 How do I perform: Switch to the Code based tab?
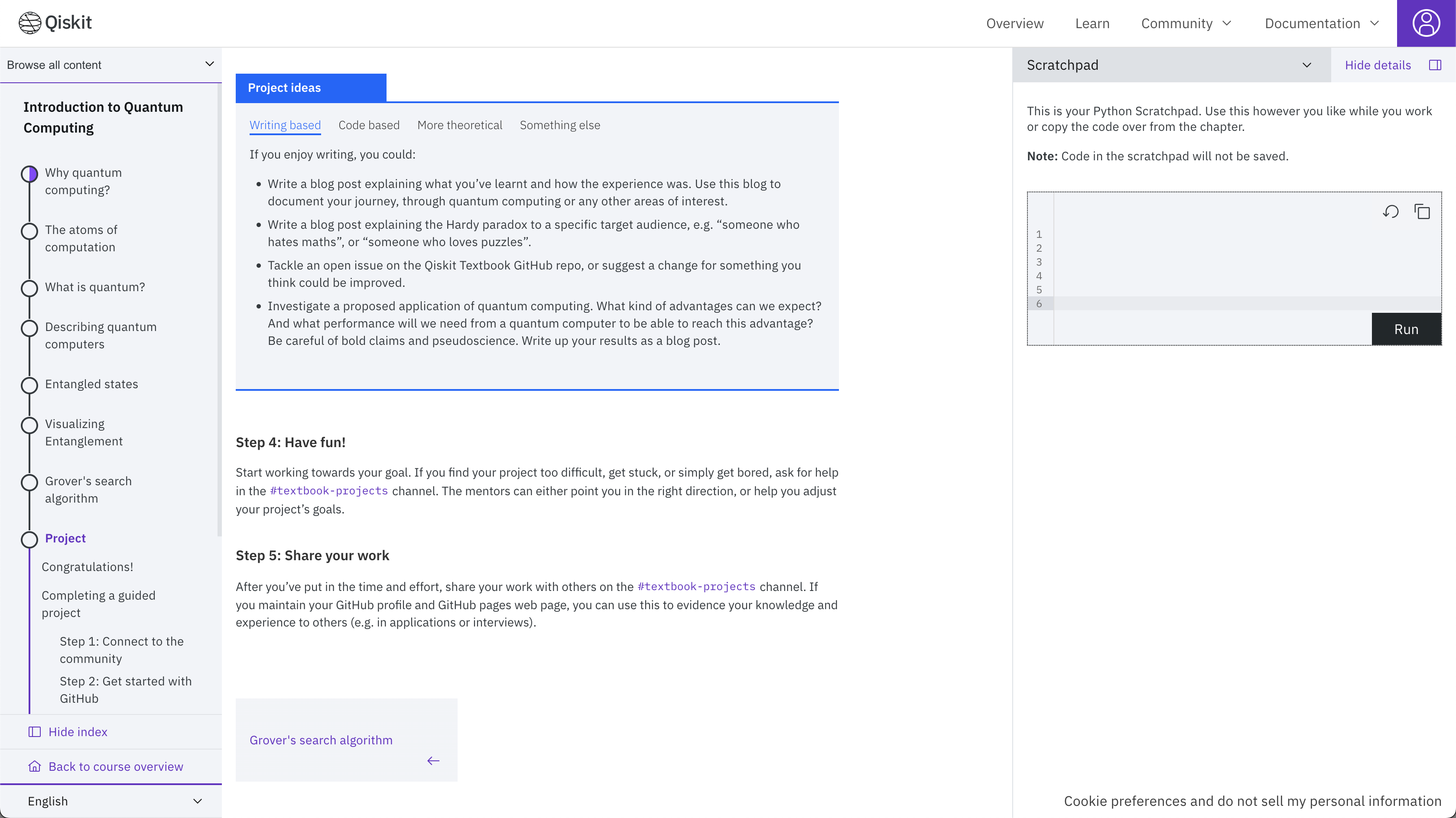pyautogui.click(x=368, y=125)
